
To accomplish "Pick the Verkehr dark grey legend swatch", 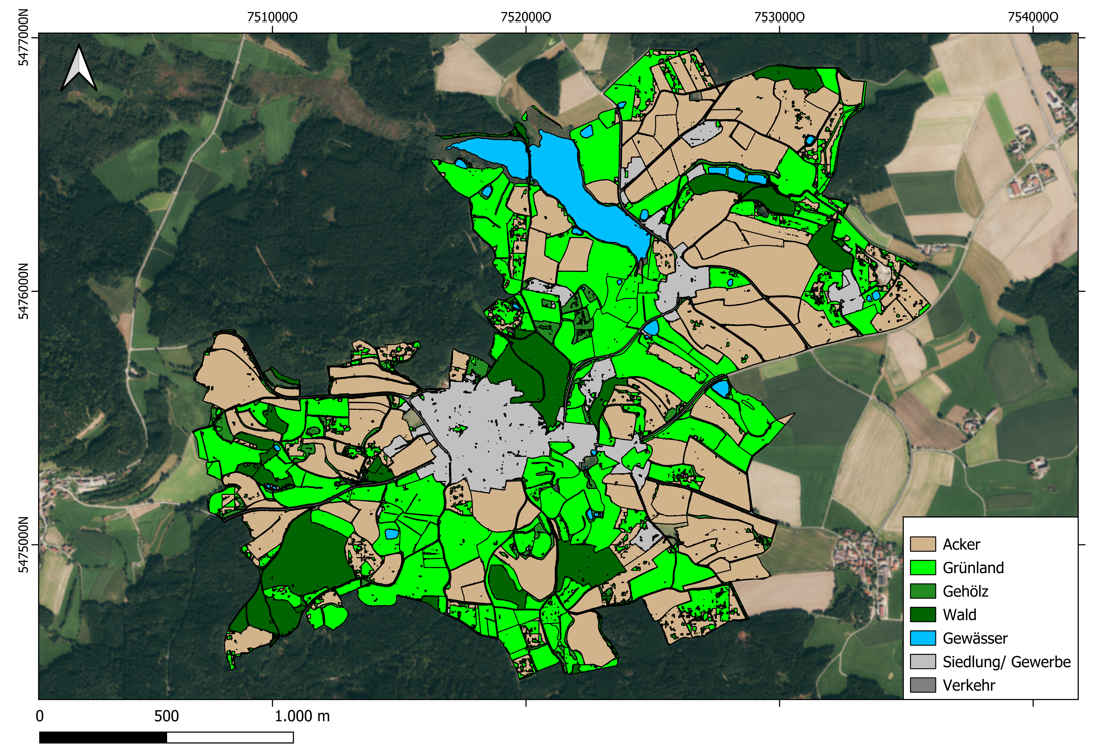I will (x=922, y=686).
